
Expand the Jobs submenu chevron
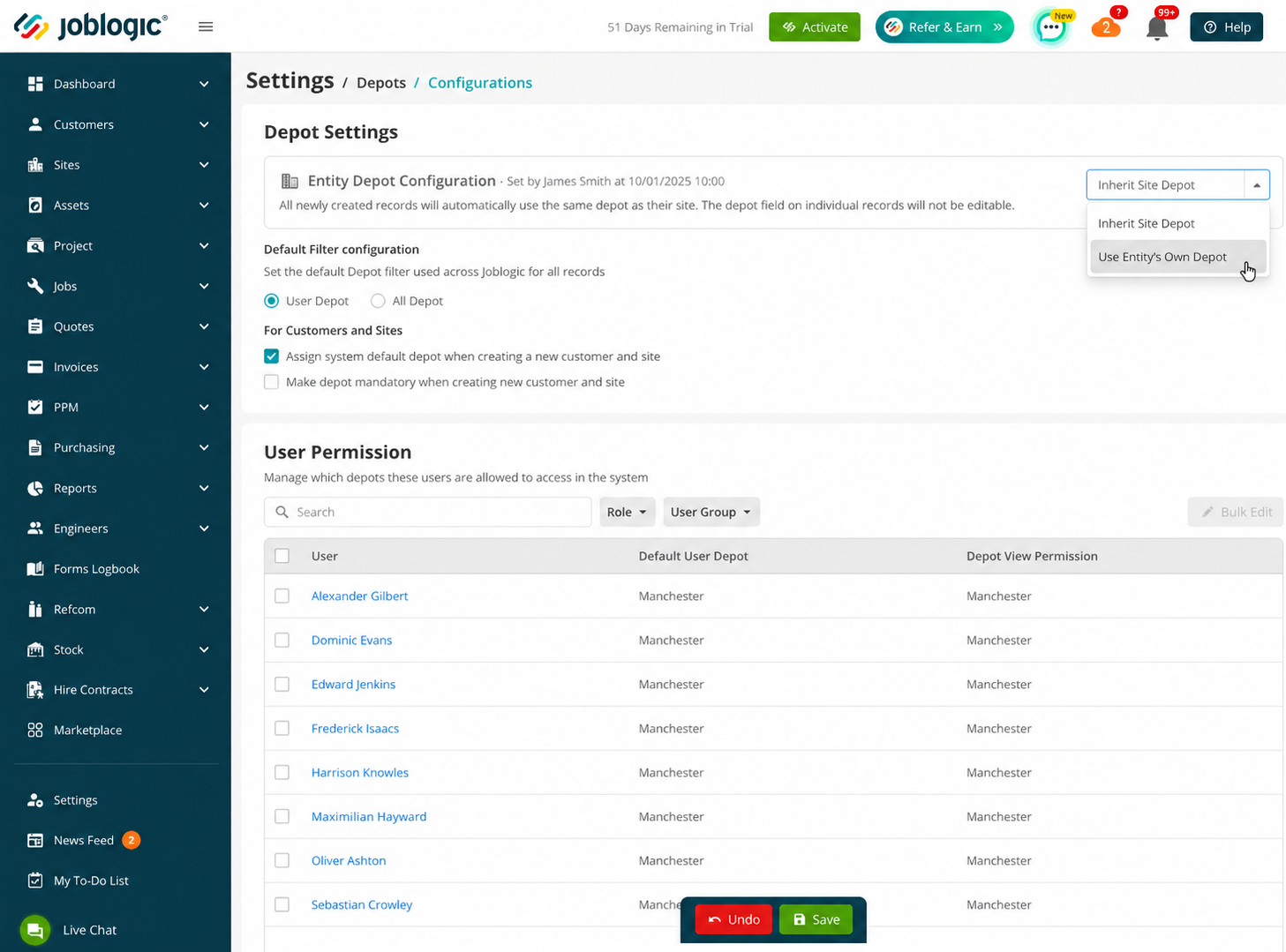coord(204,286)
